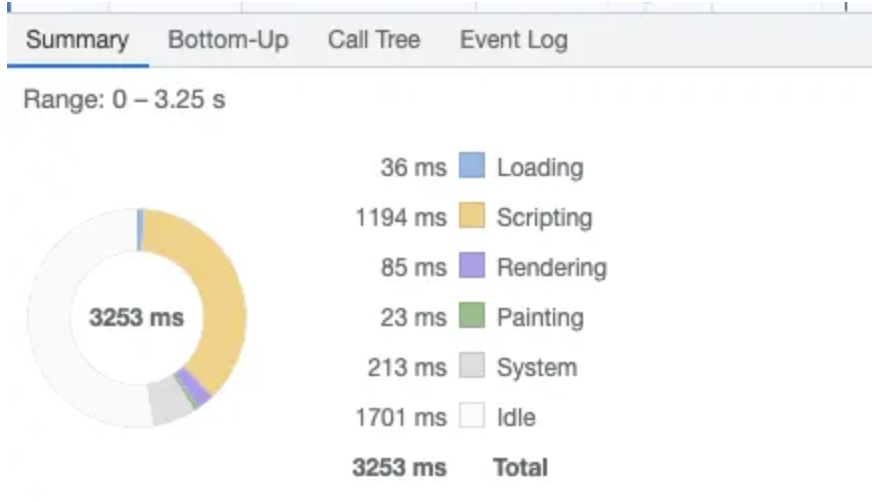Screen dimensions: 872x502
Task: Click the yellow Scripting color swatch
Action: pyautogui.click(x=471, y=216)
